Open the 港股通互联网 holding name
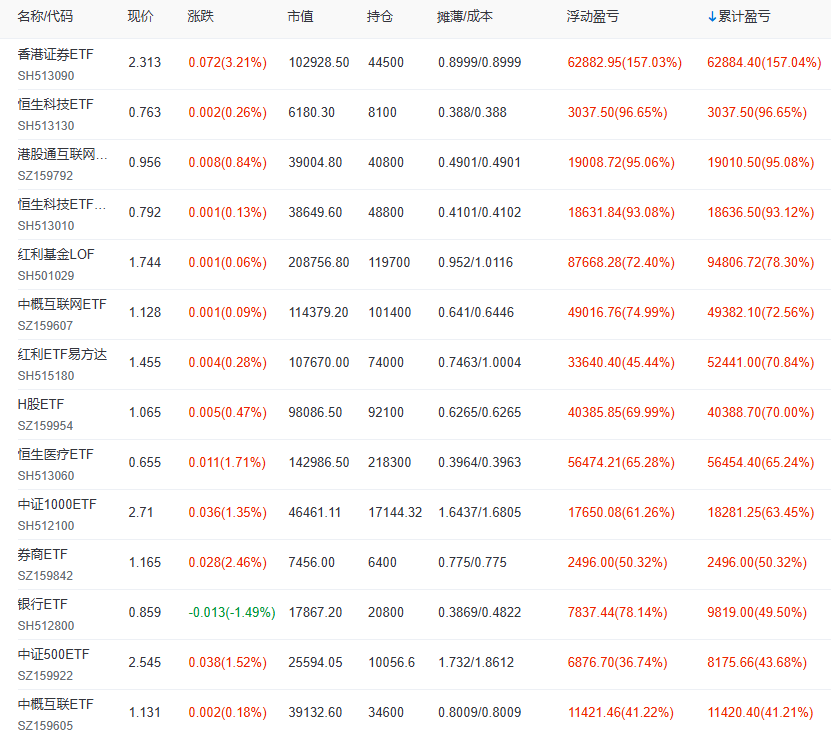 coord(63,154)
